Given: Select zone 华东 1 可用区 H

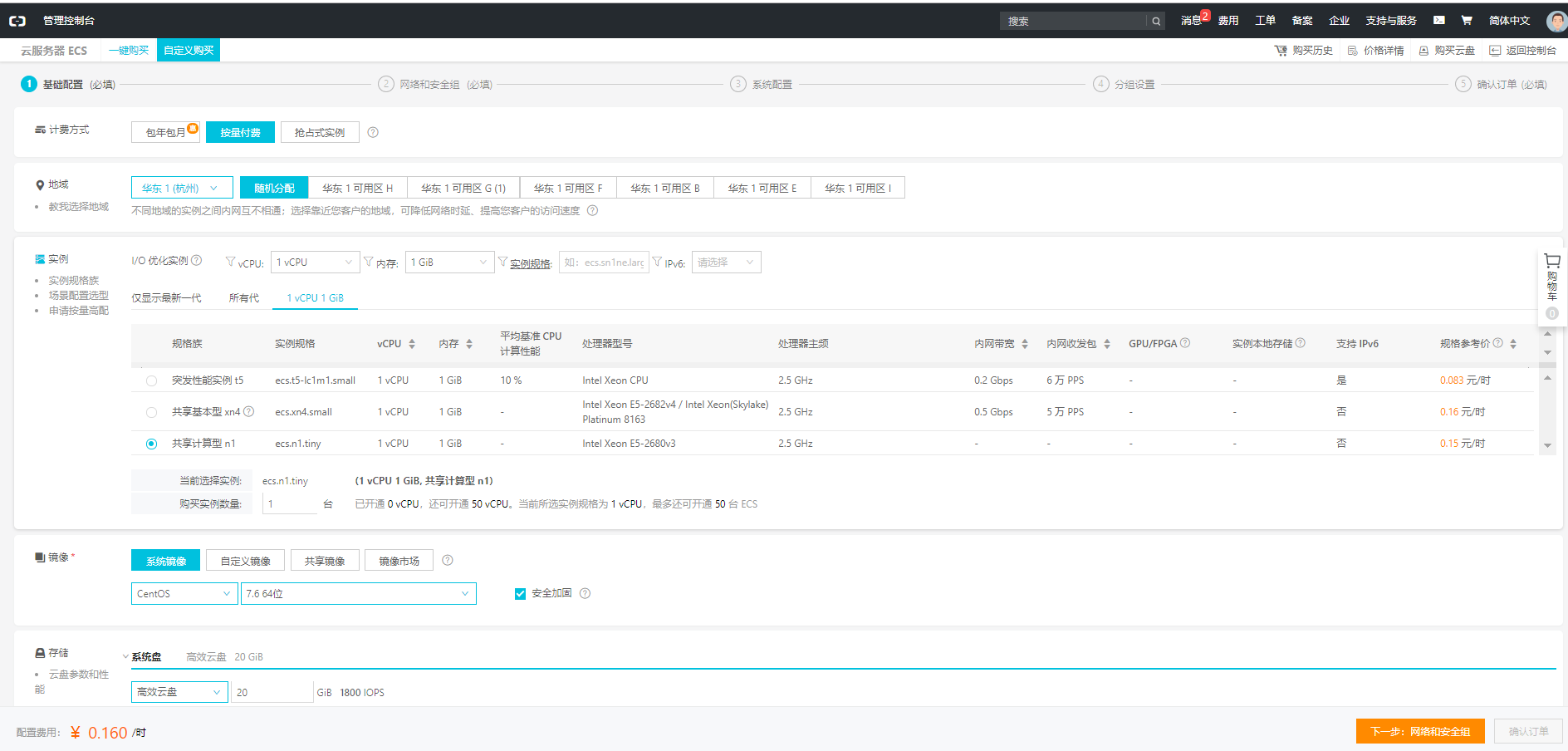Looking at the screenshot, I should [x=358, y=188].
